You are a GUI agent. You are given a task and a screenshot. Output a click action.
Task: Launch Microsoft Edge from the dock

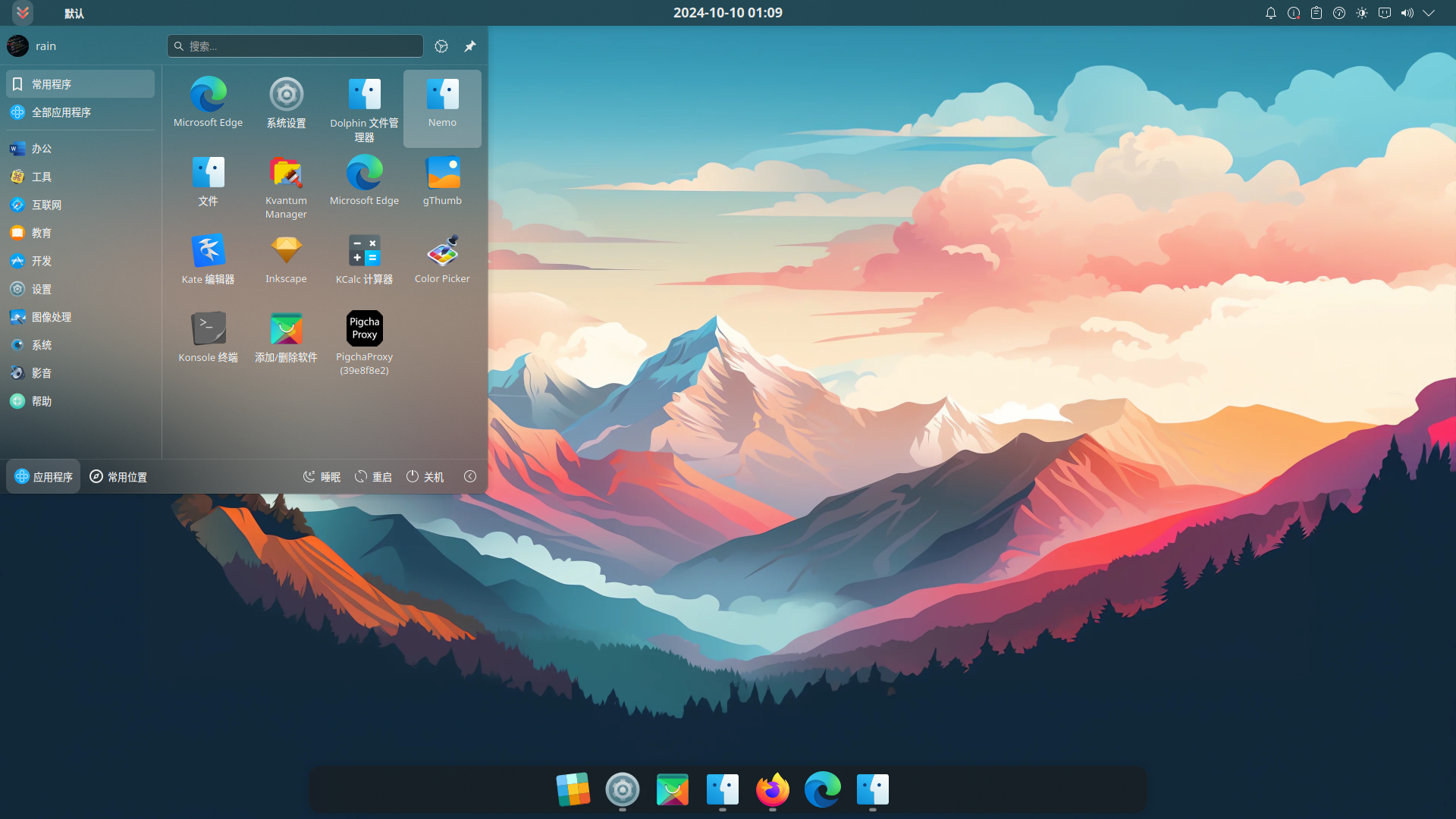823,789
